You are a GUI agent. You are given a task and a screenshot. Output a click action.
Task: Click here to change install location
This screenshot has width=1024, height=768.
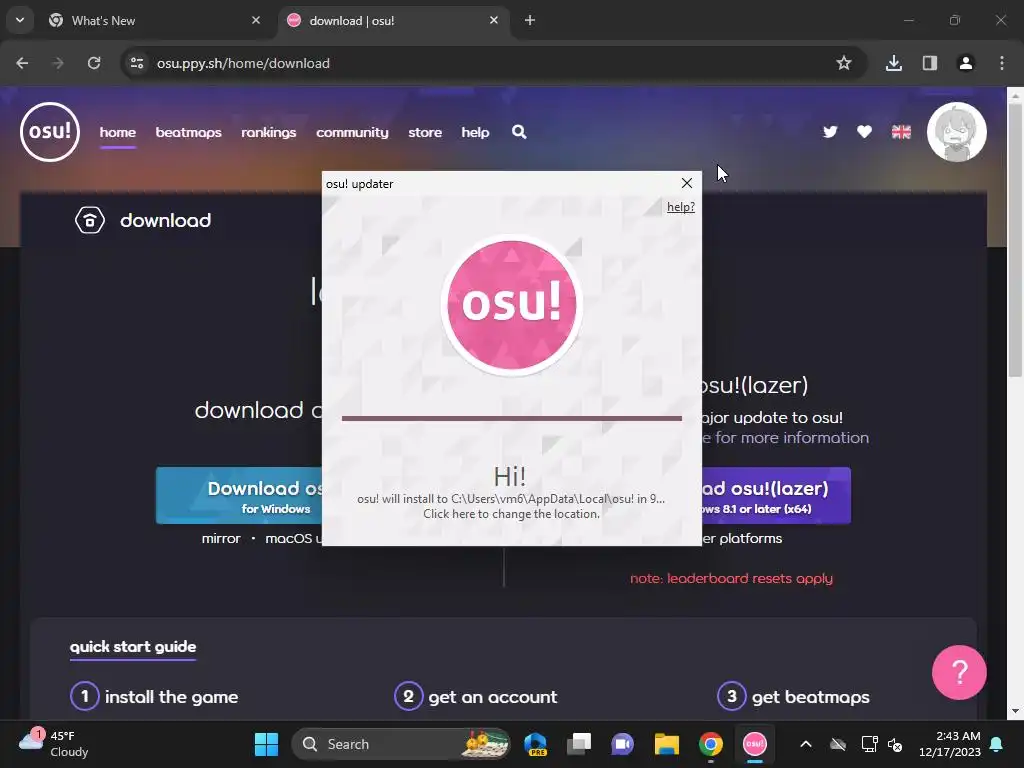511,514
